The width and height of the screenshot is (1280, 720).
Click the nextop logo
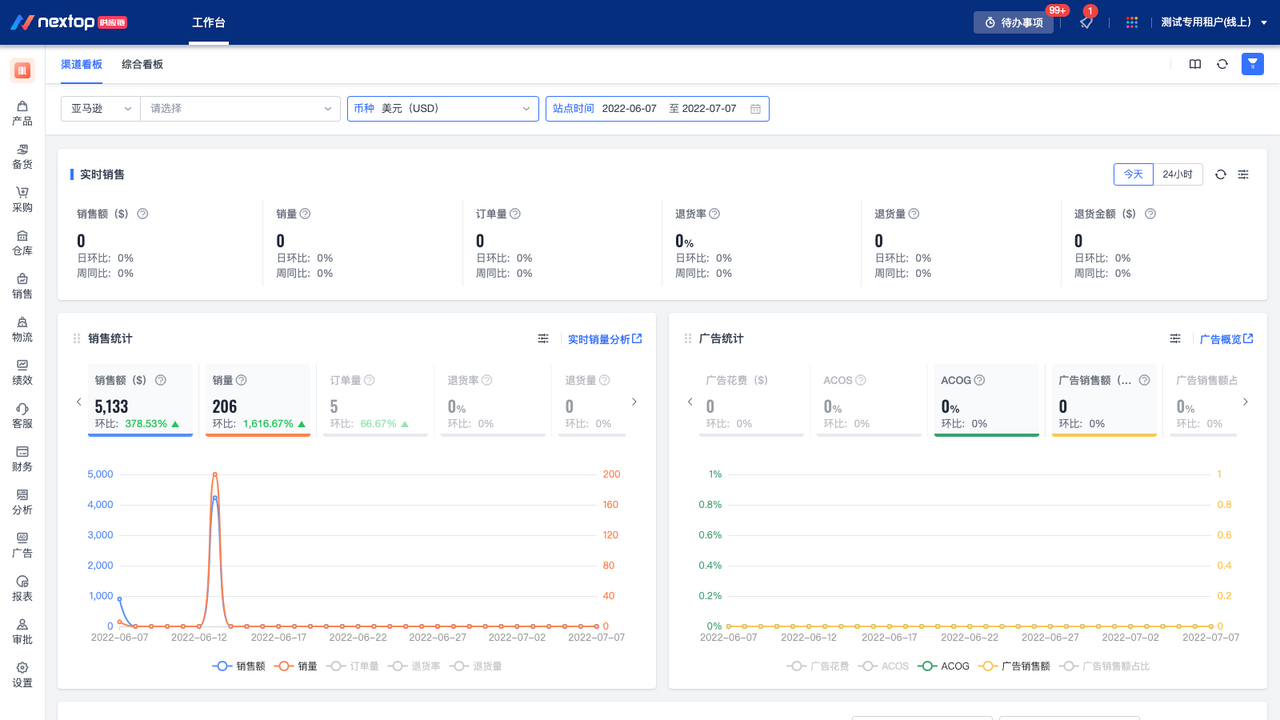point(69,22)
